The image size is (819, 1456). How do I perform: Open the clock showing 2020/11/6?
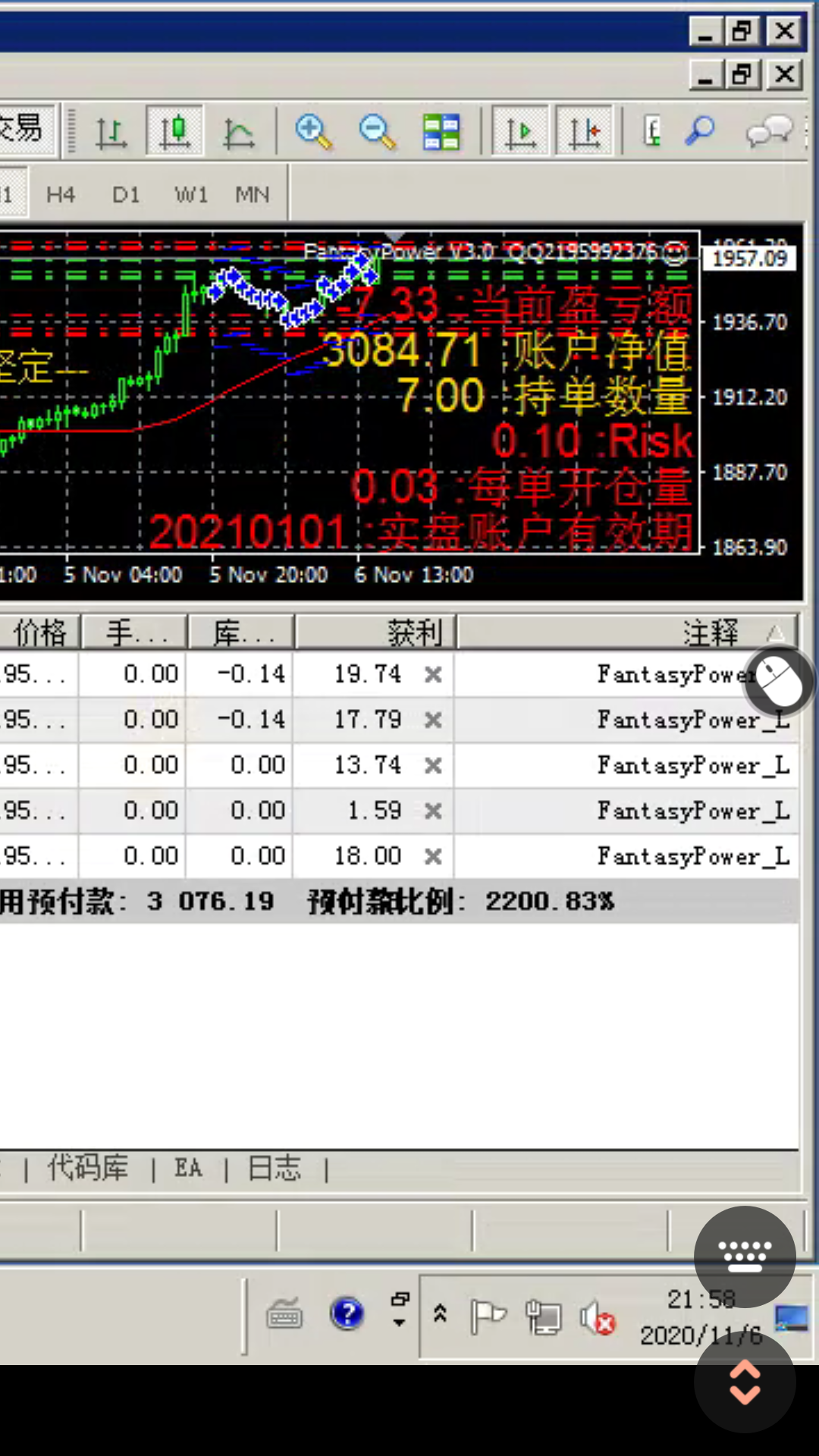(701, 1317)
